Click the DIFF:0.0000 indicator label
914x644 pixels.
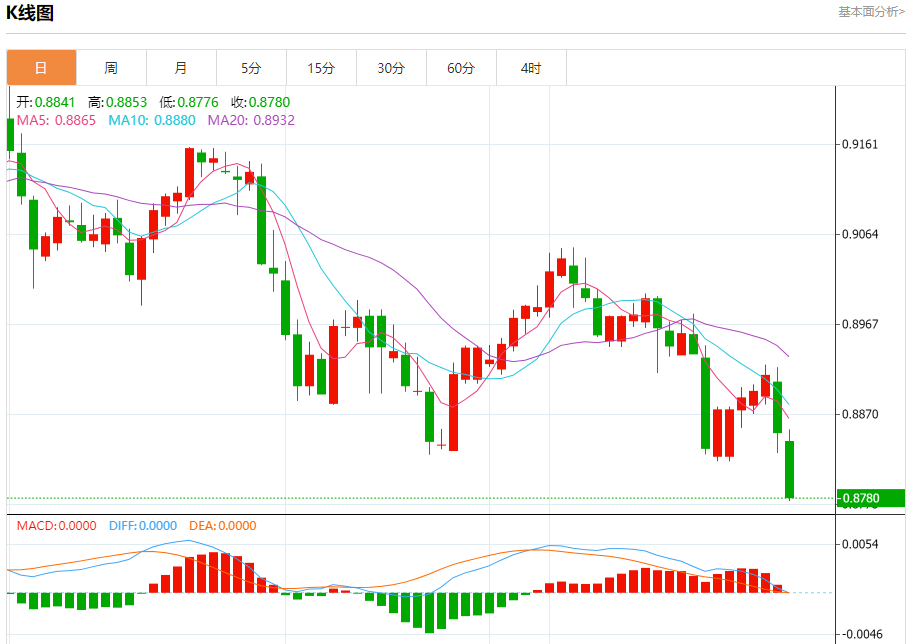pos(143,526)
